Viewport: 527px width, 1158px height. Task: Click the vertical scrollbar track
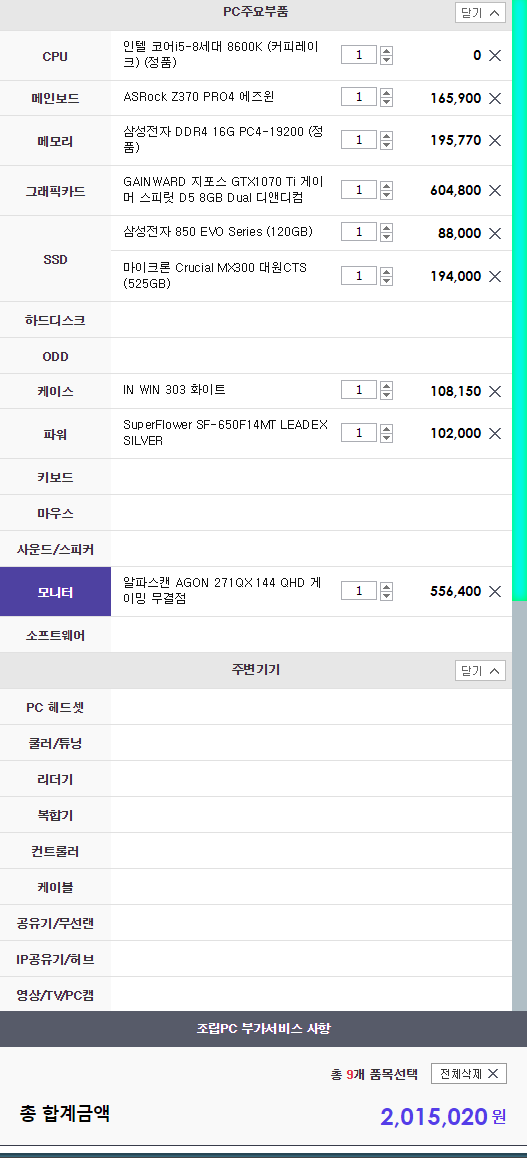click(520, 805)
